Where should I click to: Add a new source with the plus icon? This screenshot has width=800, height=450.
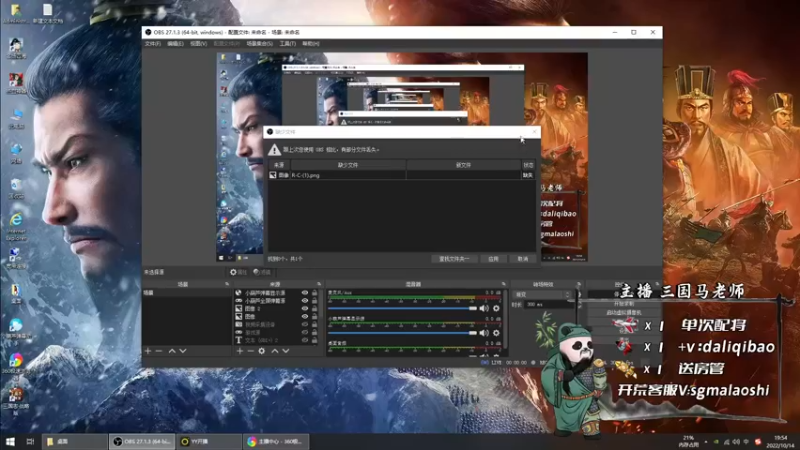coord(239,351)
